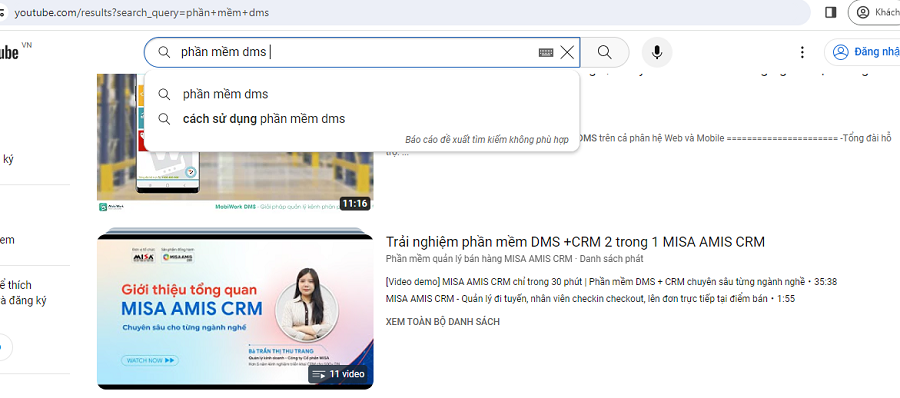Toggle the browser side panel icon
900x398 pixels.
(x=830, y=12)
